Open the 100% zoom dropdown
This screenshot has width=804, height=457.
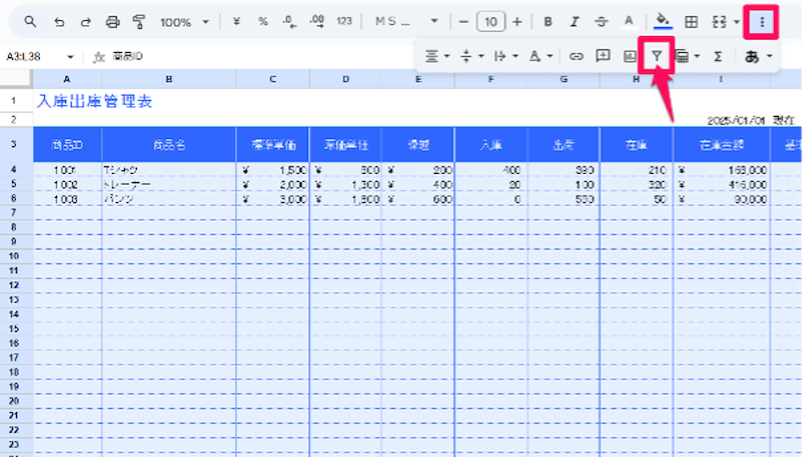[184, 22]
